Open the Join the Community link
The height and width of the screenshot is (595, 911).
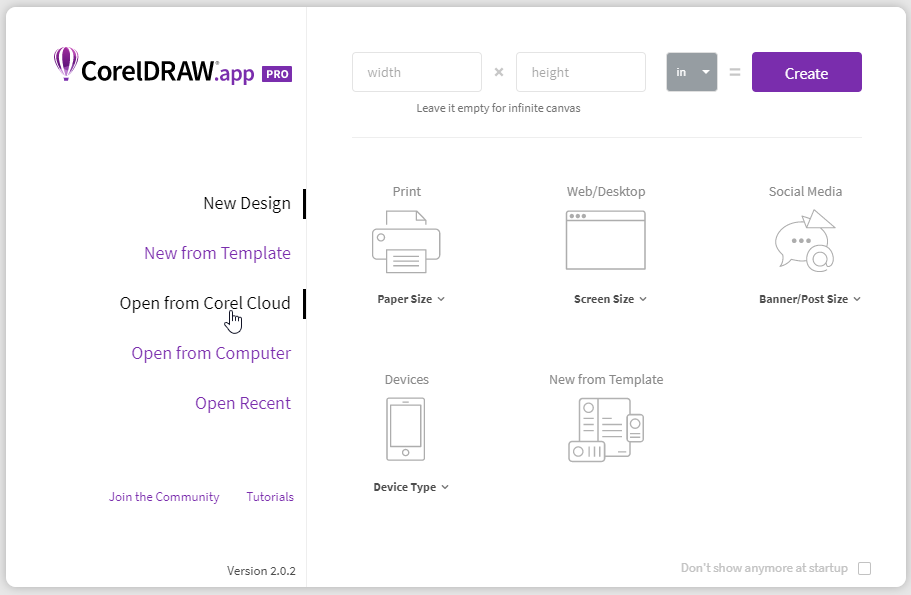(164, 497)
